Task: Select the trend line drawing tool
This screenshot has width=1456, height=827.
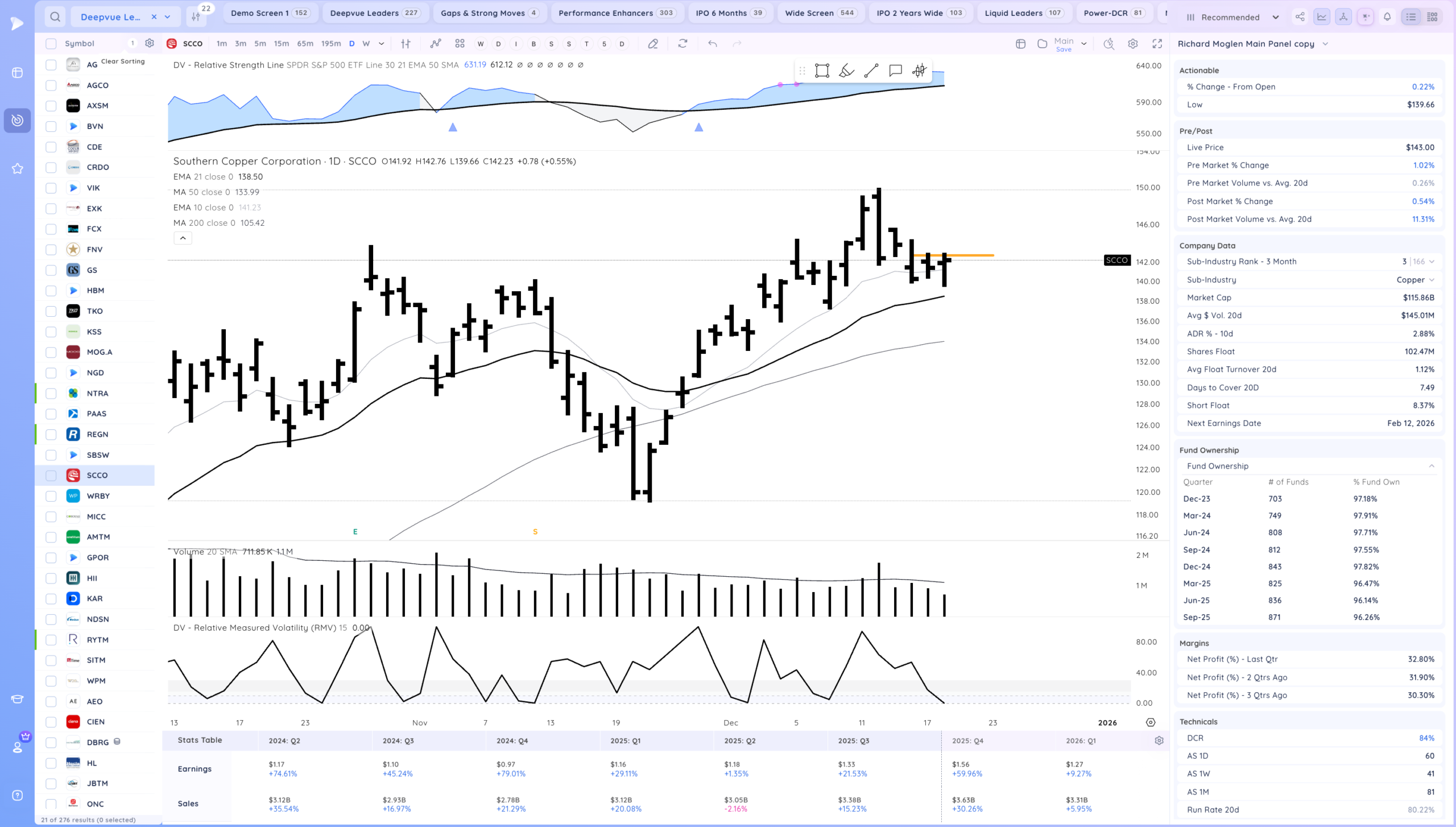Action: click(871, 71)
